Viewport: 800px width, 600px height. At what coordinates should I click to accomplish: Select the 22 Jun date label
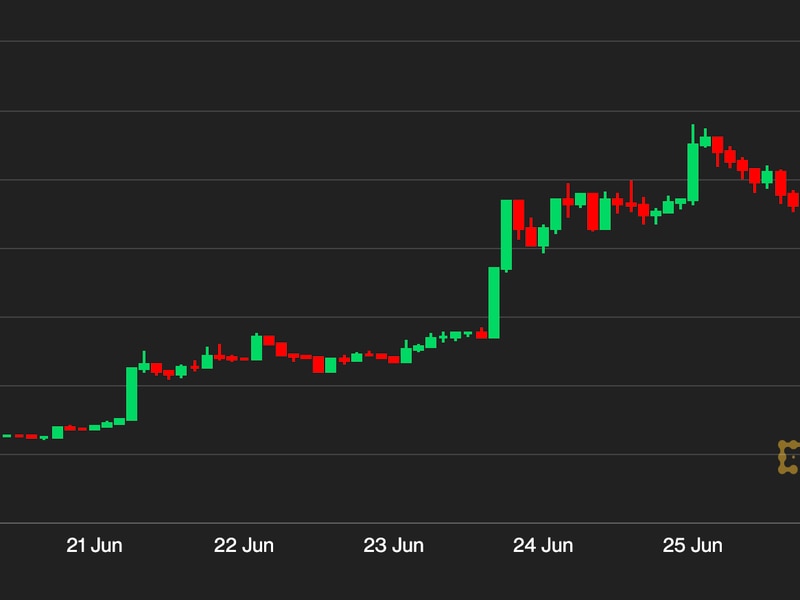click(244, 546)
